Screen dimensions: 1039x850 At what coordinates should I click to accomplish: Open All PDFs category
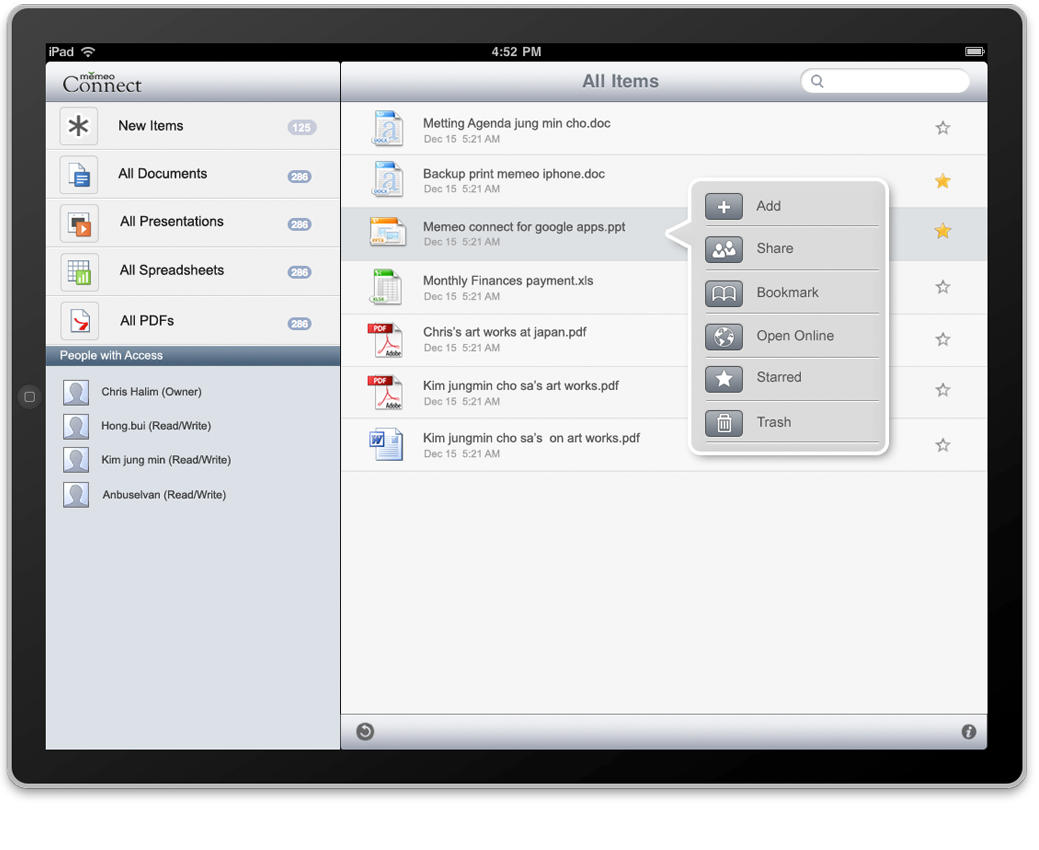[x=147, y=321]
